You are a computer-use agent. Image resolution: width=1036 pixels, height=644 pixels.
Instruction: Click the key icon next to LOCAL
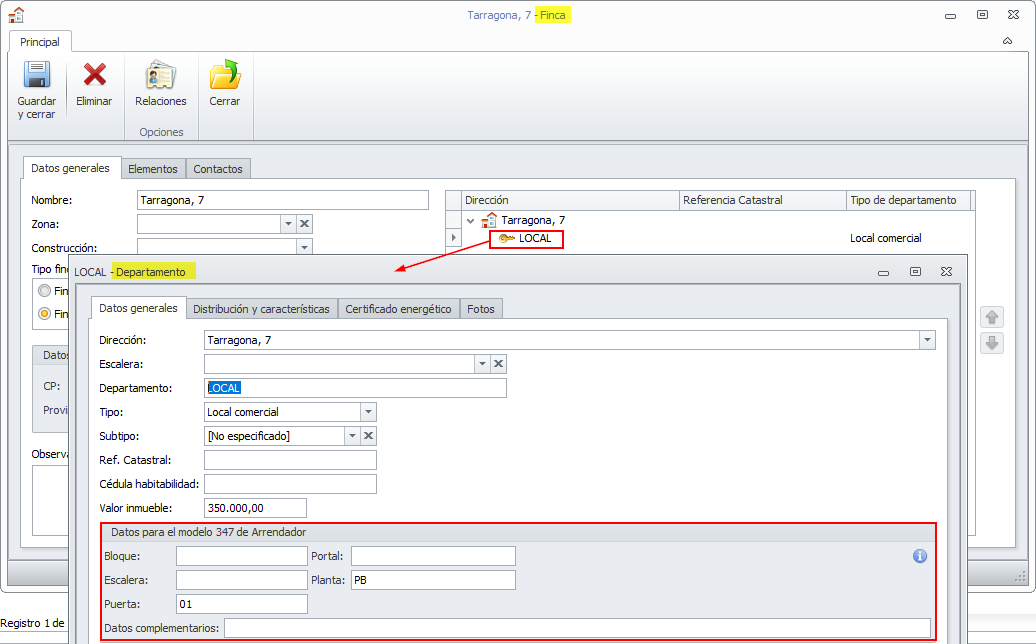(x=507, y=238)
